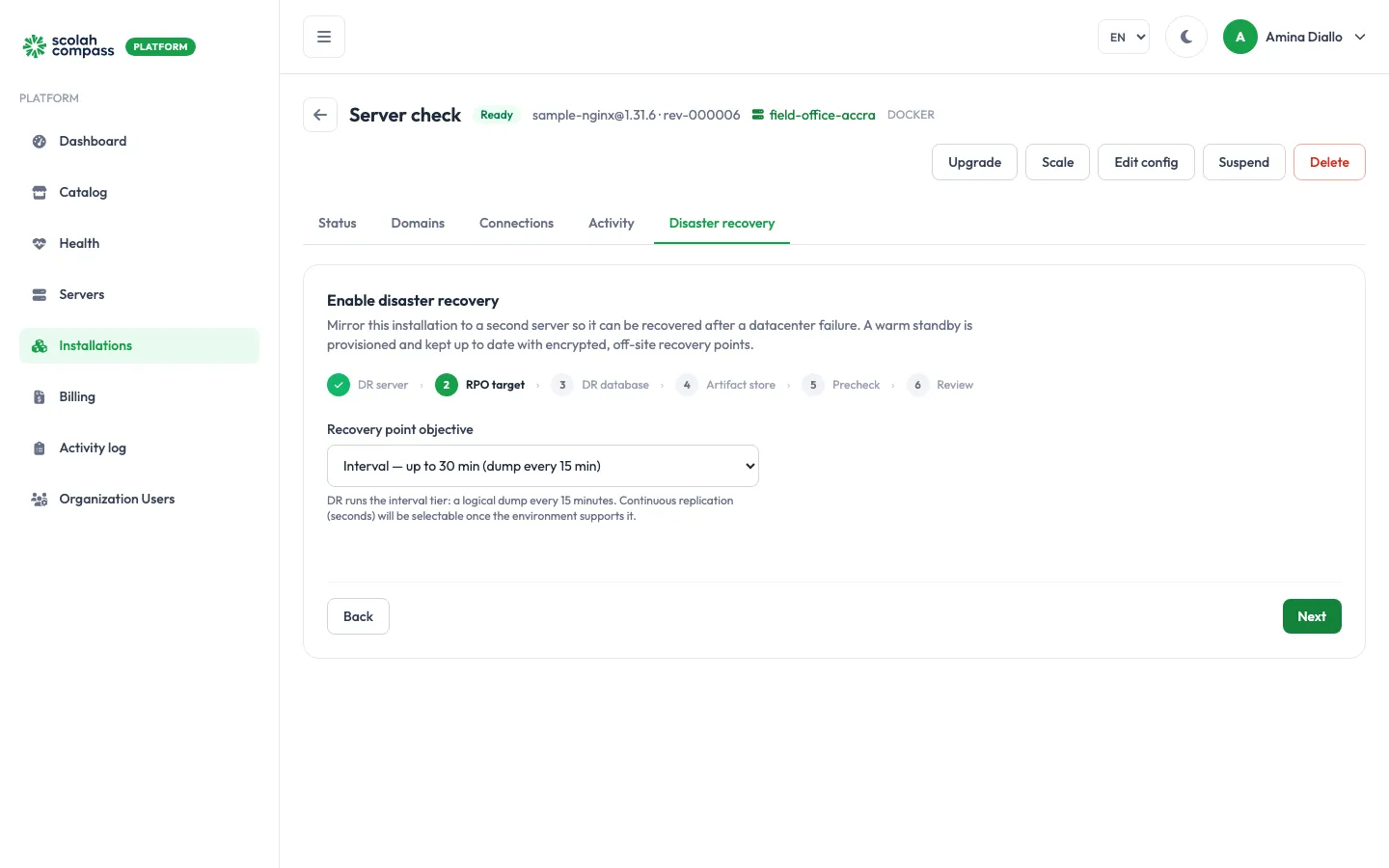Click the Activity log clipboard icon
This screenshot has height=868, width=1389.
click(40, 448)
